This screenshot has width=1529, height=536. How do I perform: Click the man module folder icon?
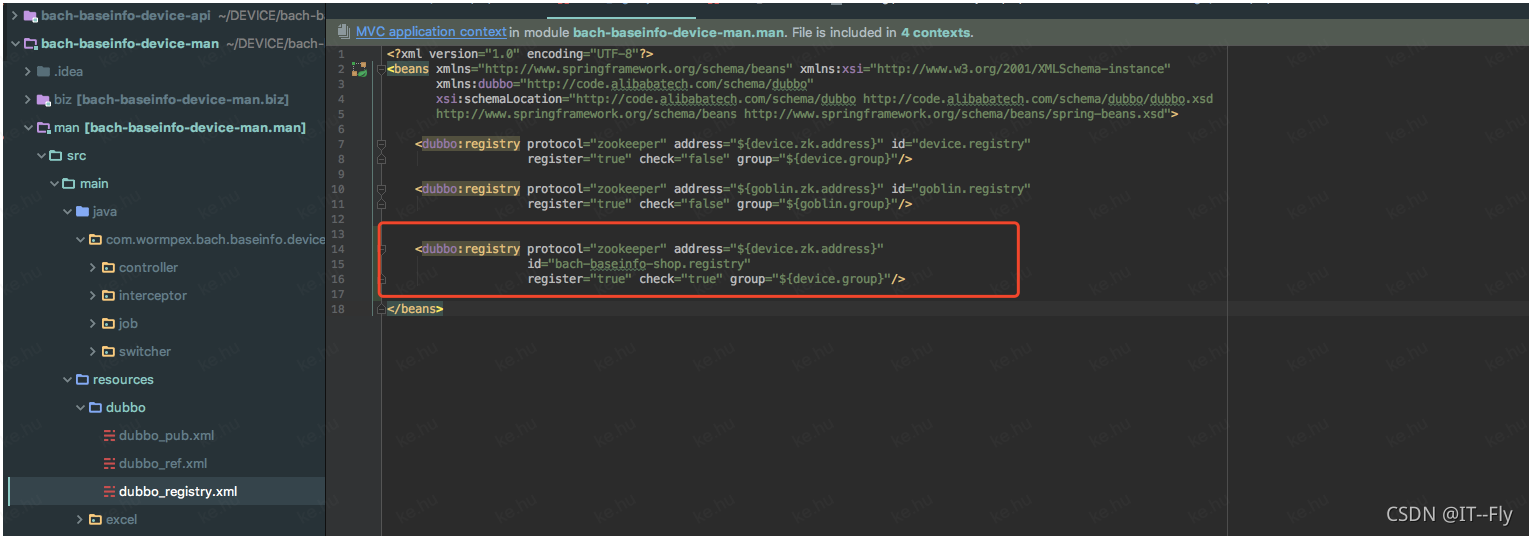[x=43, y=128]
